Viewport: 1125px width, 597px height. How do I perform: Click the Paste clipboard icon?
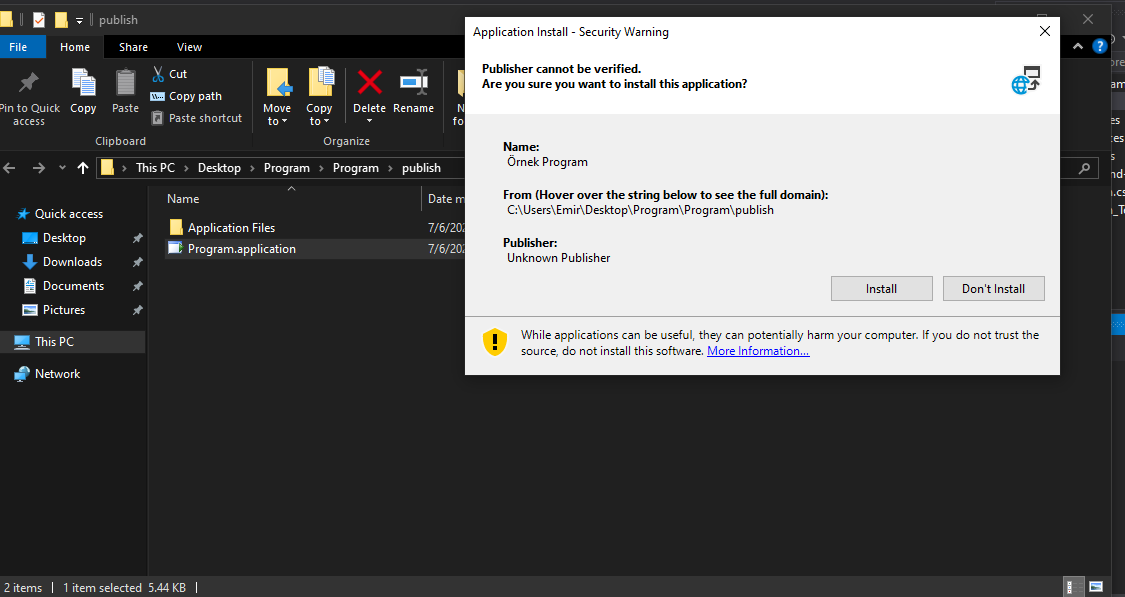pyautogui.click(x=126, y=83)
